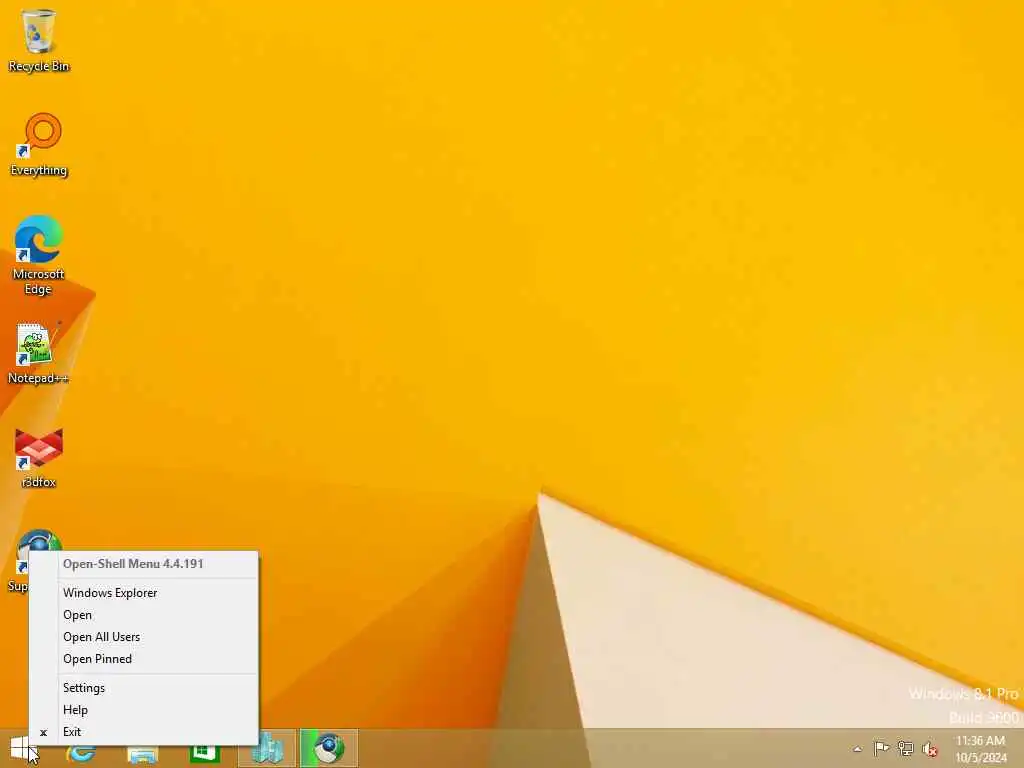The width and height of the screenshot is (1024, 768).
Task: Open Help from Open-Shell menu
Action: [x=144, y=710]
